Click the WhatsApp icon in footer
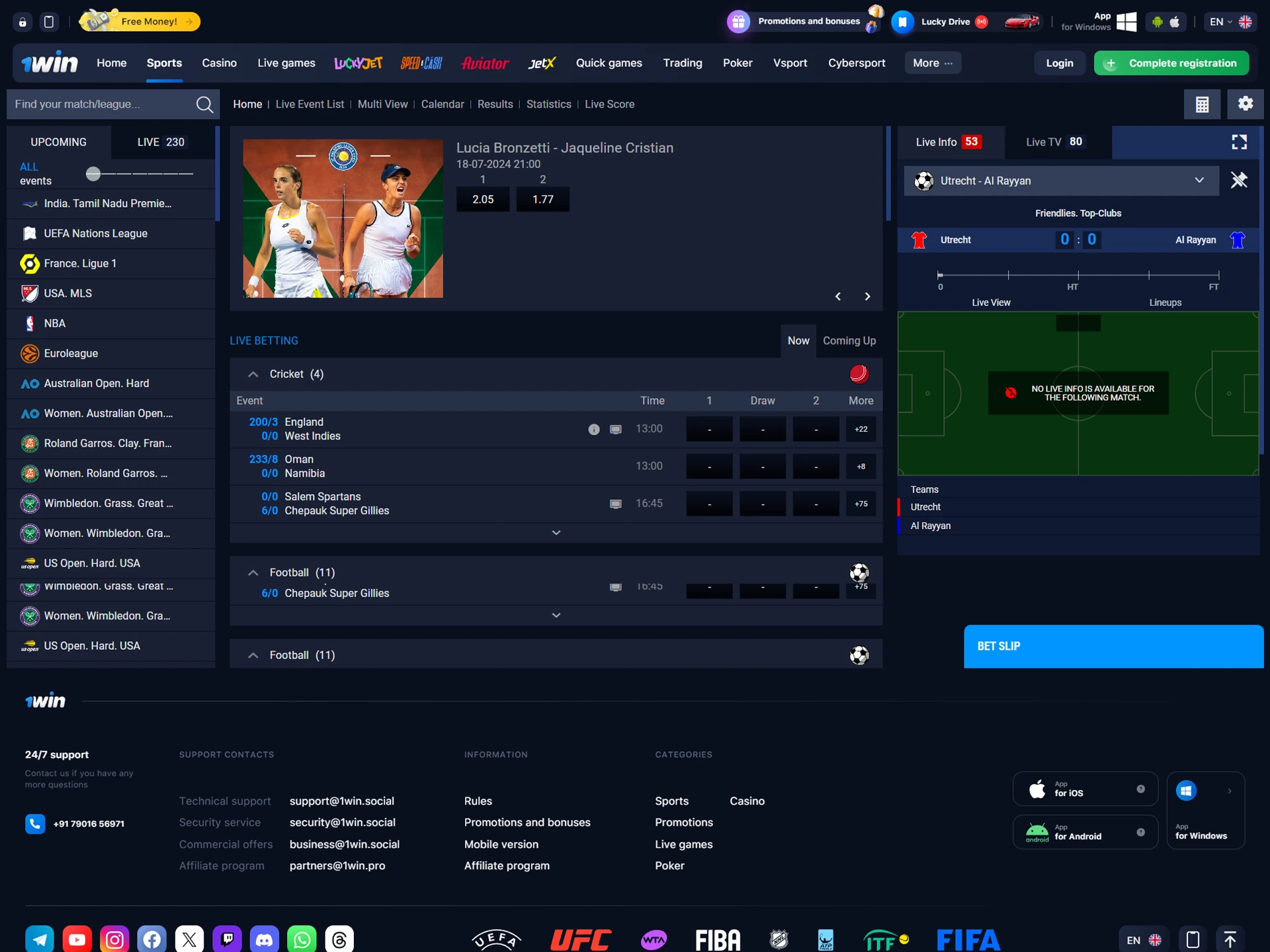Image resolution: width=1270 pixels, height=952 pixels. [302, 938]
